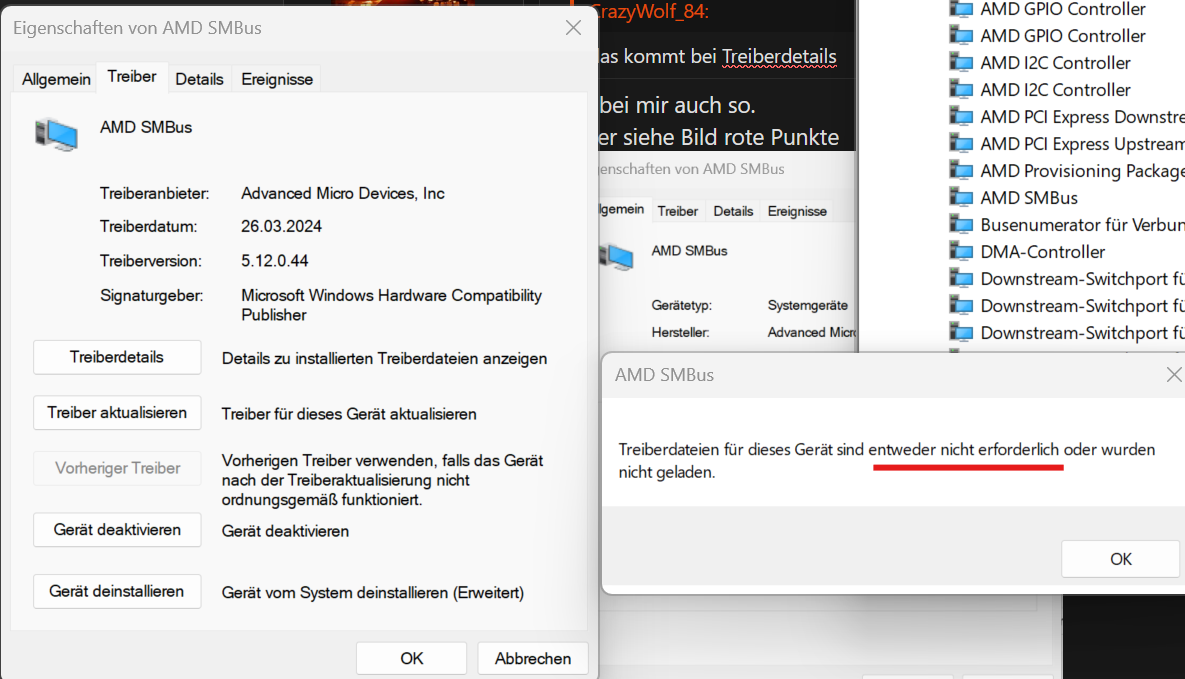The image size is (1185, 679).
Task: Click Abbrechen in Eigenschaften dialog
Action: pos(533,659)
